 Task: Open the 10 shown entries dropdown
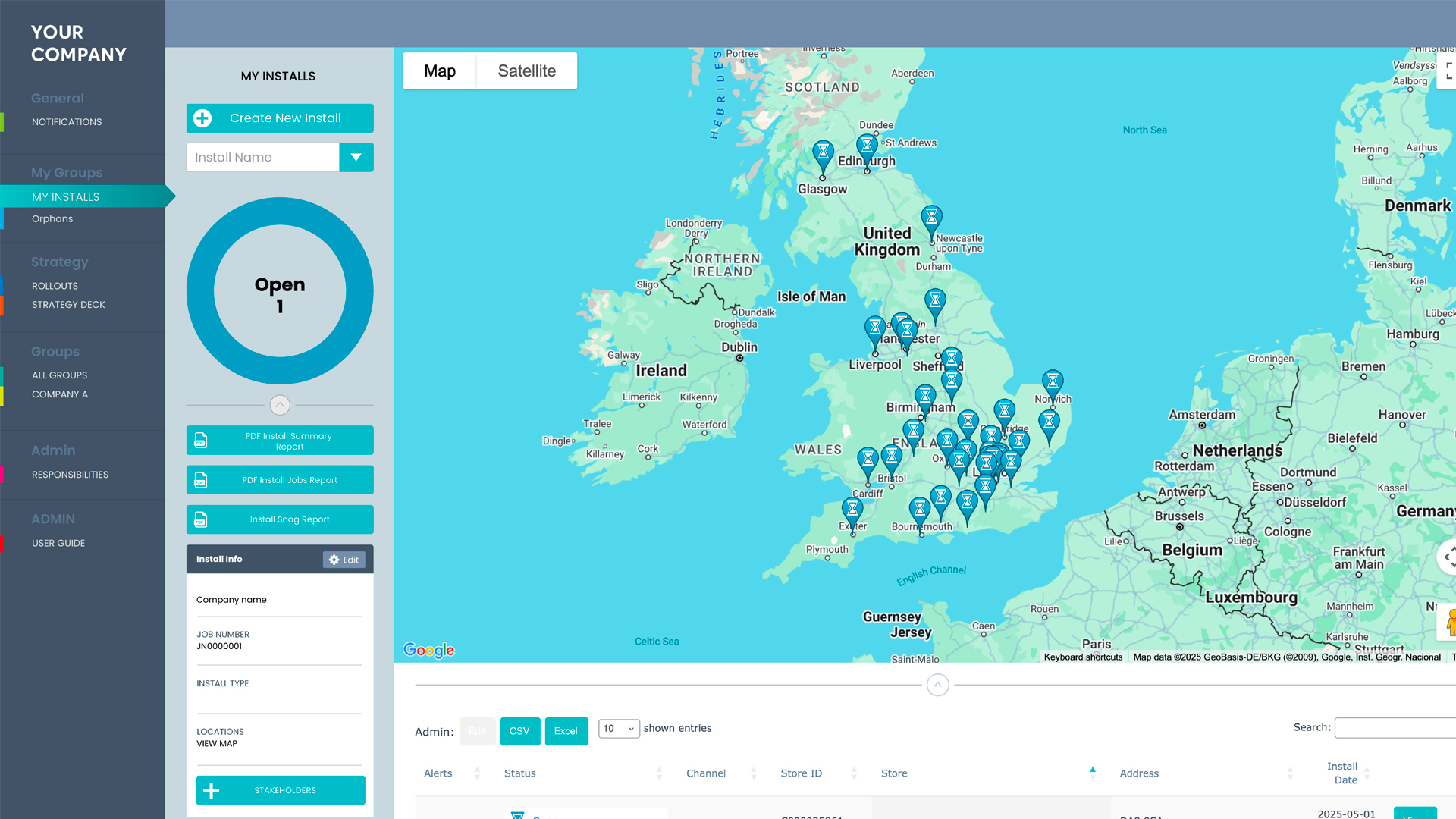619,729
